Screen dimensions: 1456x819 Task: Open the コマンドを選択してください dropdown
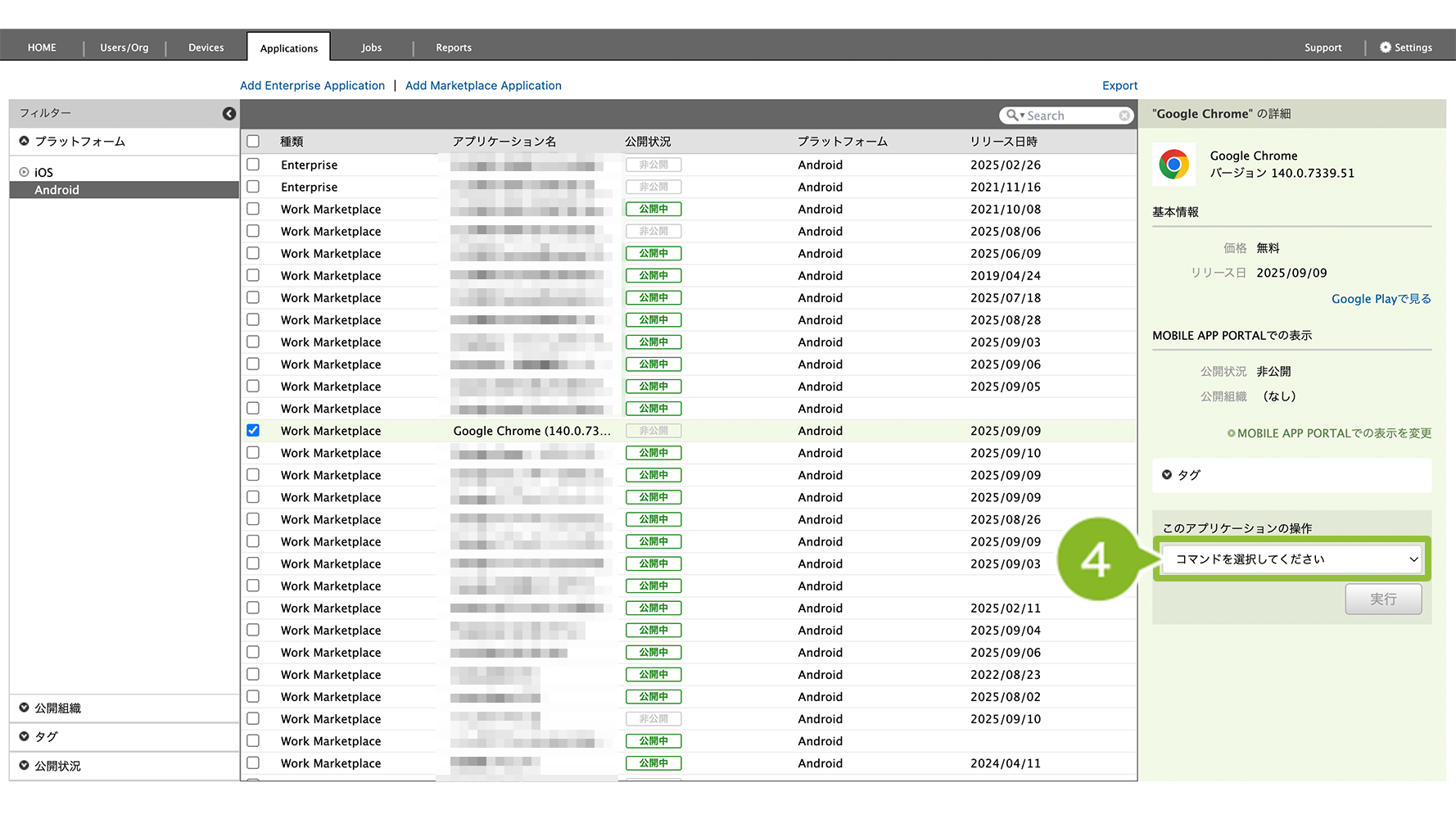[1291, 559]
